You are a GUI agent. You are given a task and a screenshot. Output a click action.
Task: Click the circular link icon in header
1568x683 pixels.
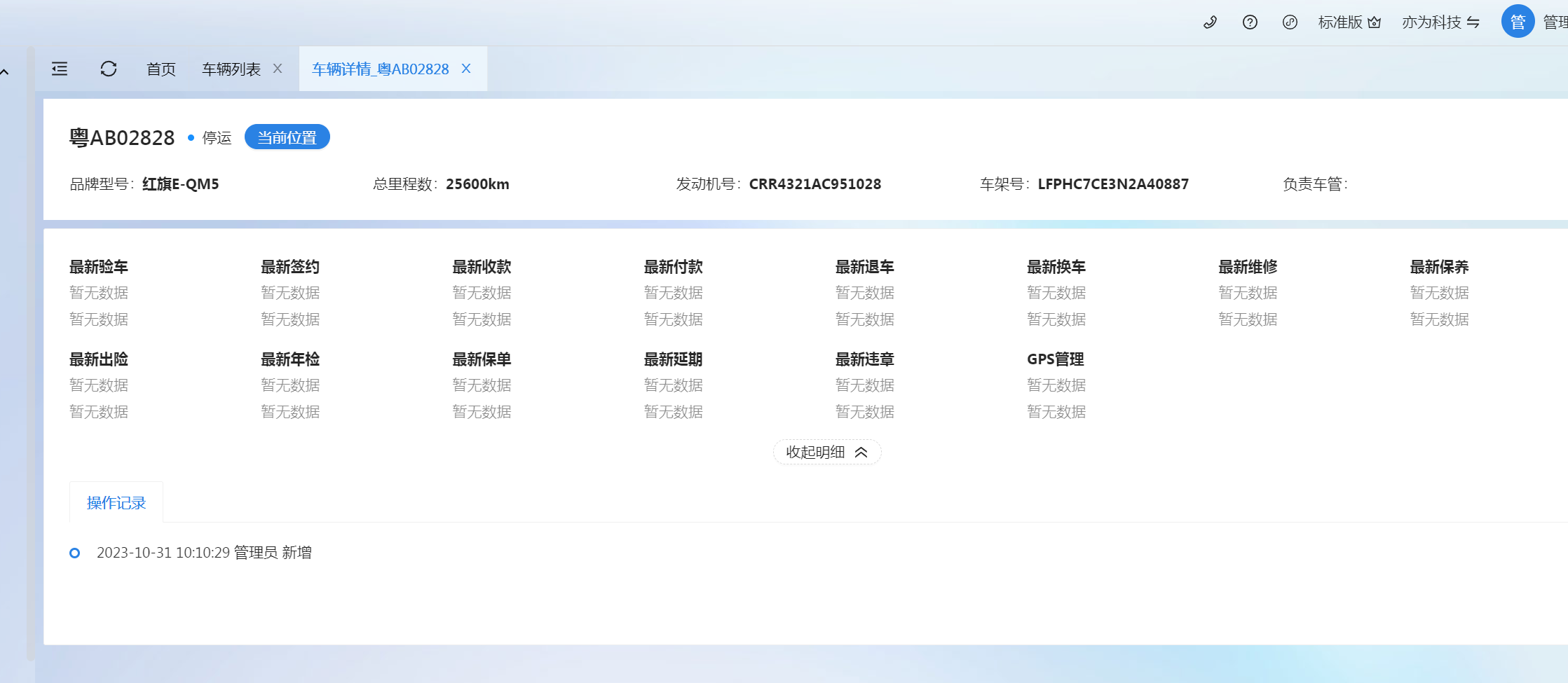point(1290,22)
